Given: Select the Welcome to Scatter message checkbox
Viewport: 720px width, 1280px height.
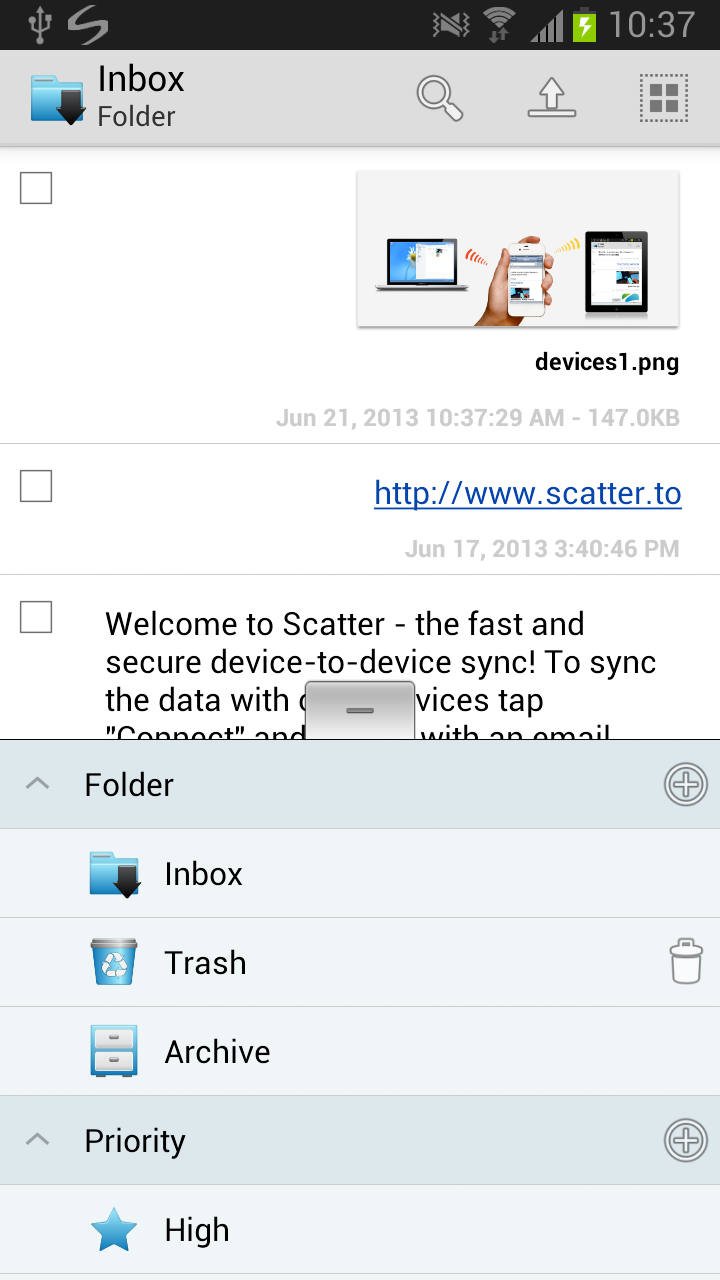Looking at the screenshot, I should [35, 618].
